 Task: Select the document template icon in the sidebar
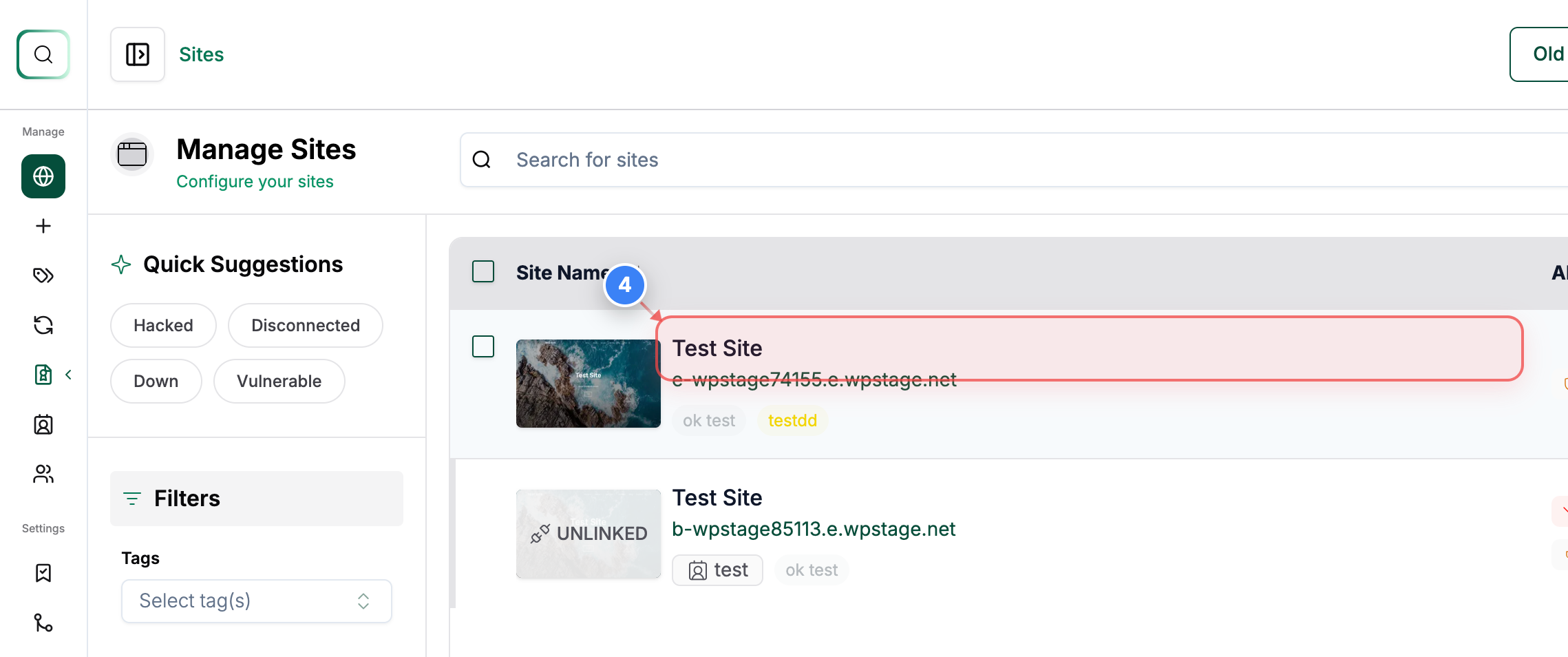pos(43,375)
